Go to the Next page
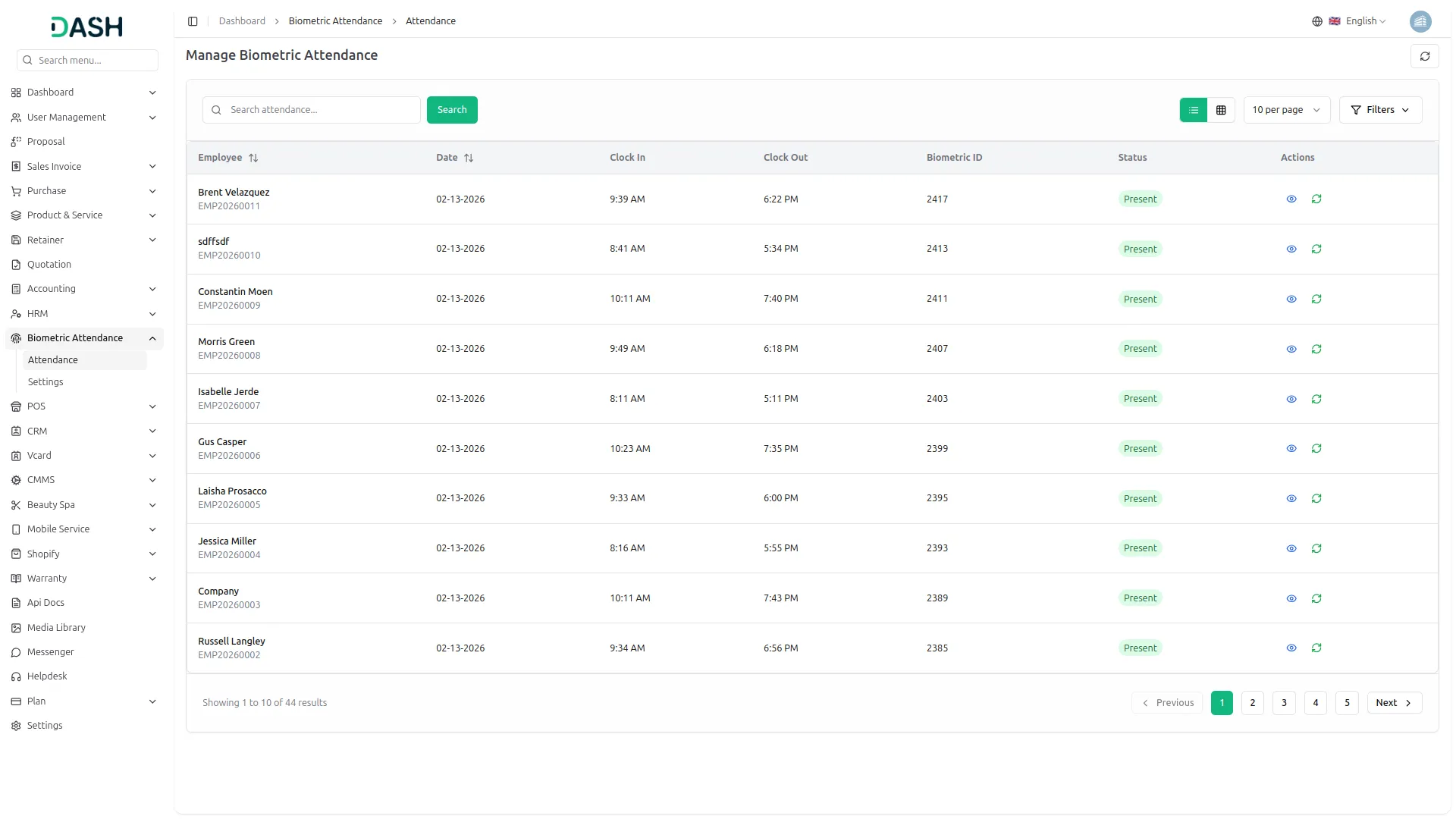The height and width of the screenshot is (819, 1456). (x=1394, y=703)
